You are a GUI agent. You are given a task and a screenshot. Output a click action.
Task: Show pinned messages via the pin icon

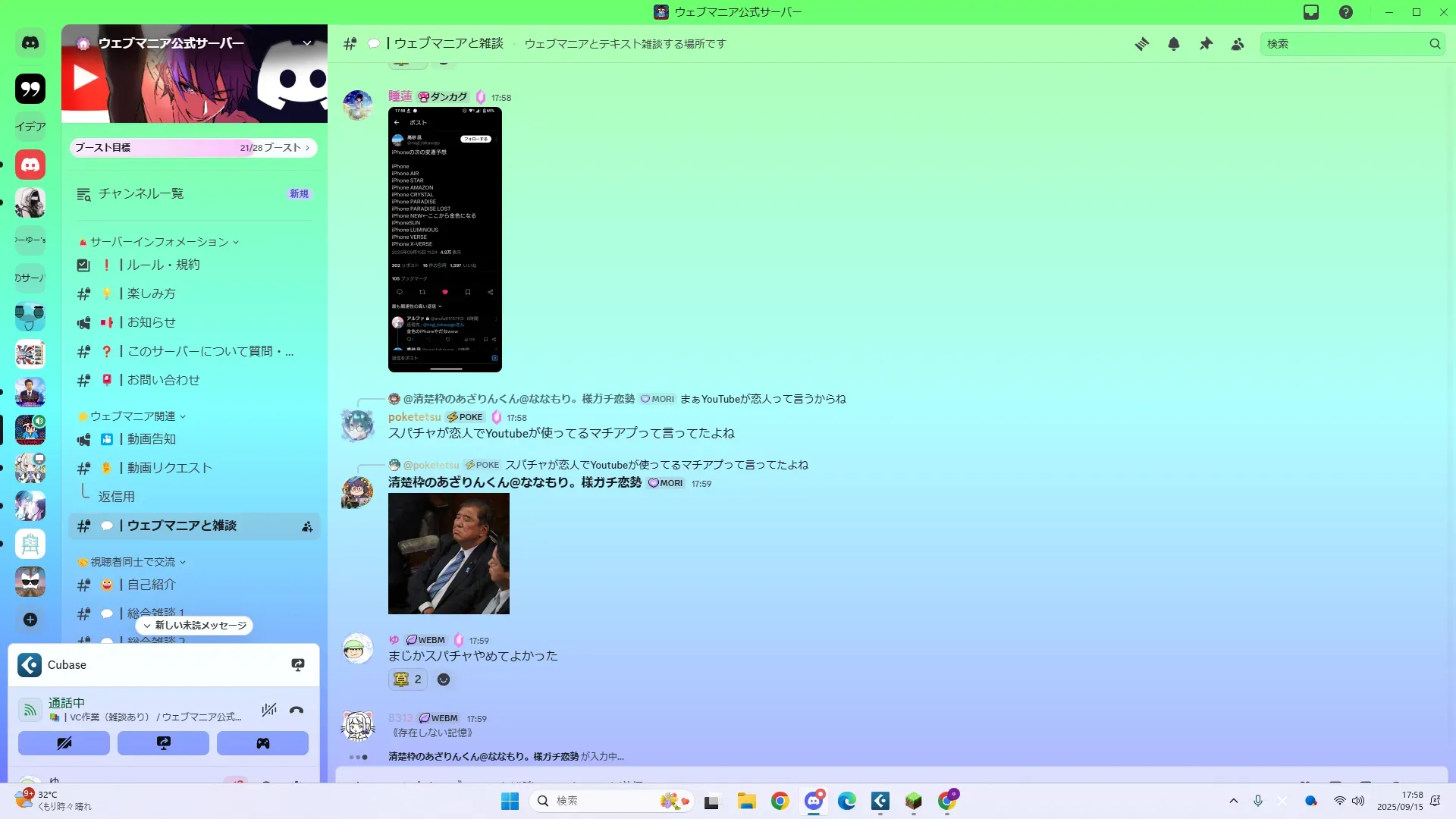tap(1206, 44)
